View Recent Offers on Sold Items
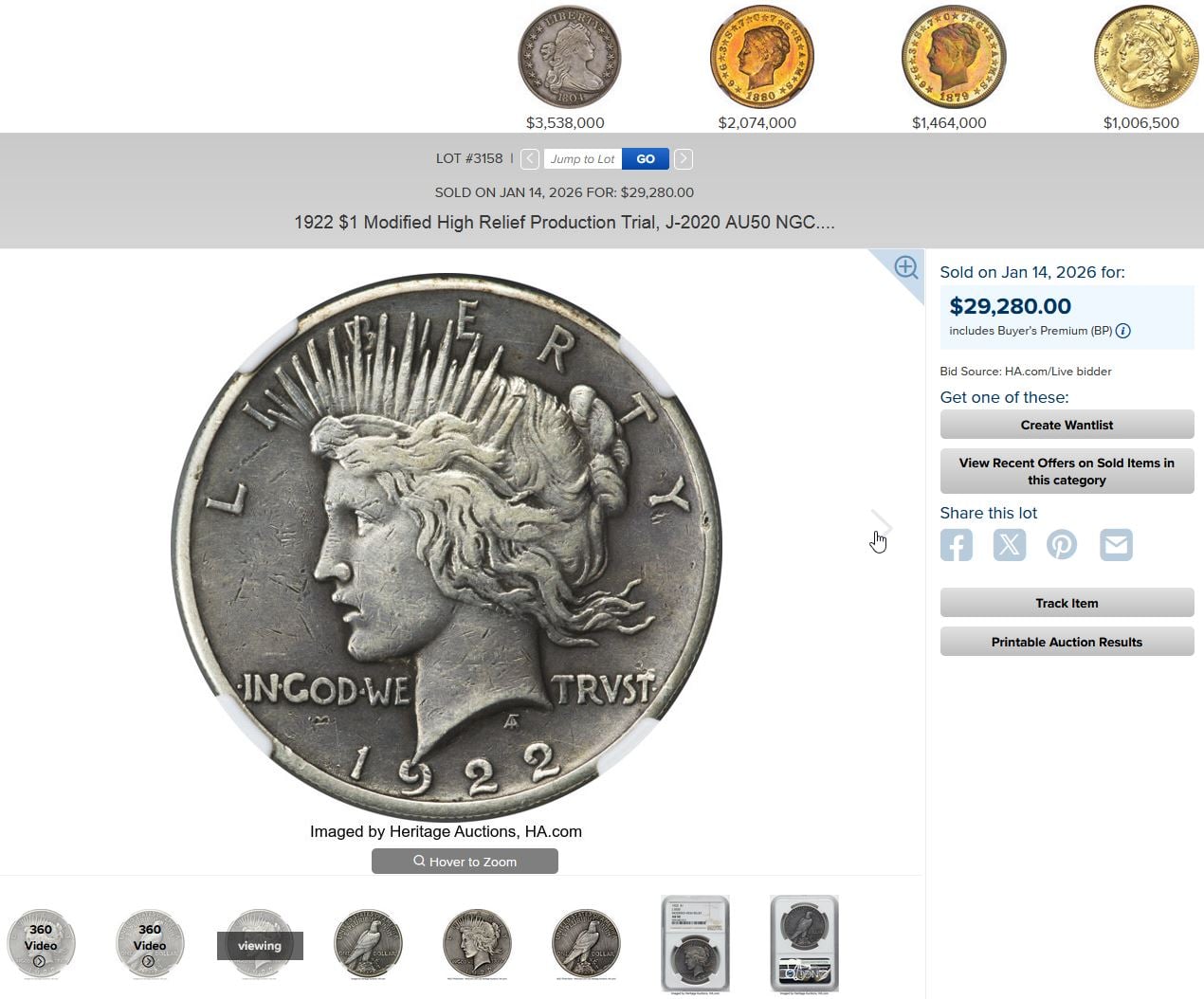 pos(1067,471)
